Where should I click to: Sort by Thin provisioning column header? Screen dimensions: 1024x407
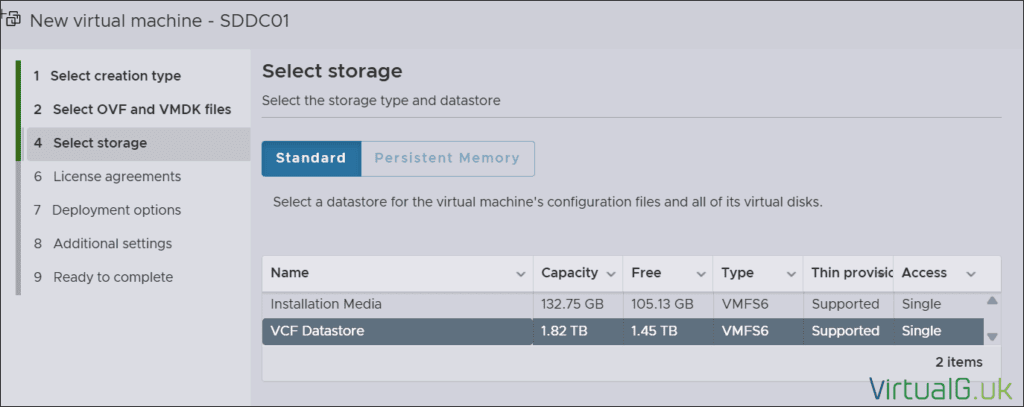847,273
